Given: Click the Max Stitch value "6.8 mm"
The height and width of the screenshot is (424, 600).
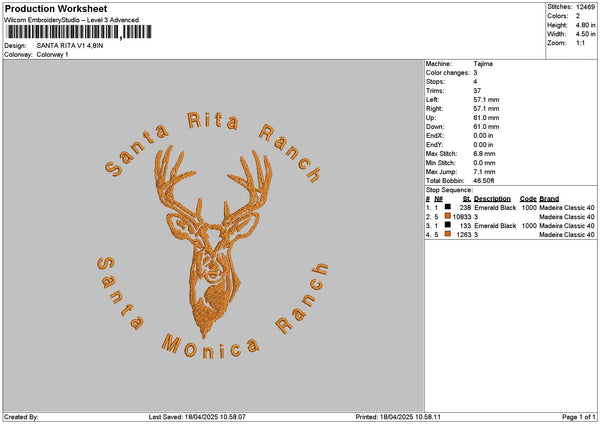Looking at the screenshot, I should pyautogui.click(x=484, y=154).
